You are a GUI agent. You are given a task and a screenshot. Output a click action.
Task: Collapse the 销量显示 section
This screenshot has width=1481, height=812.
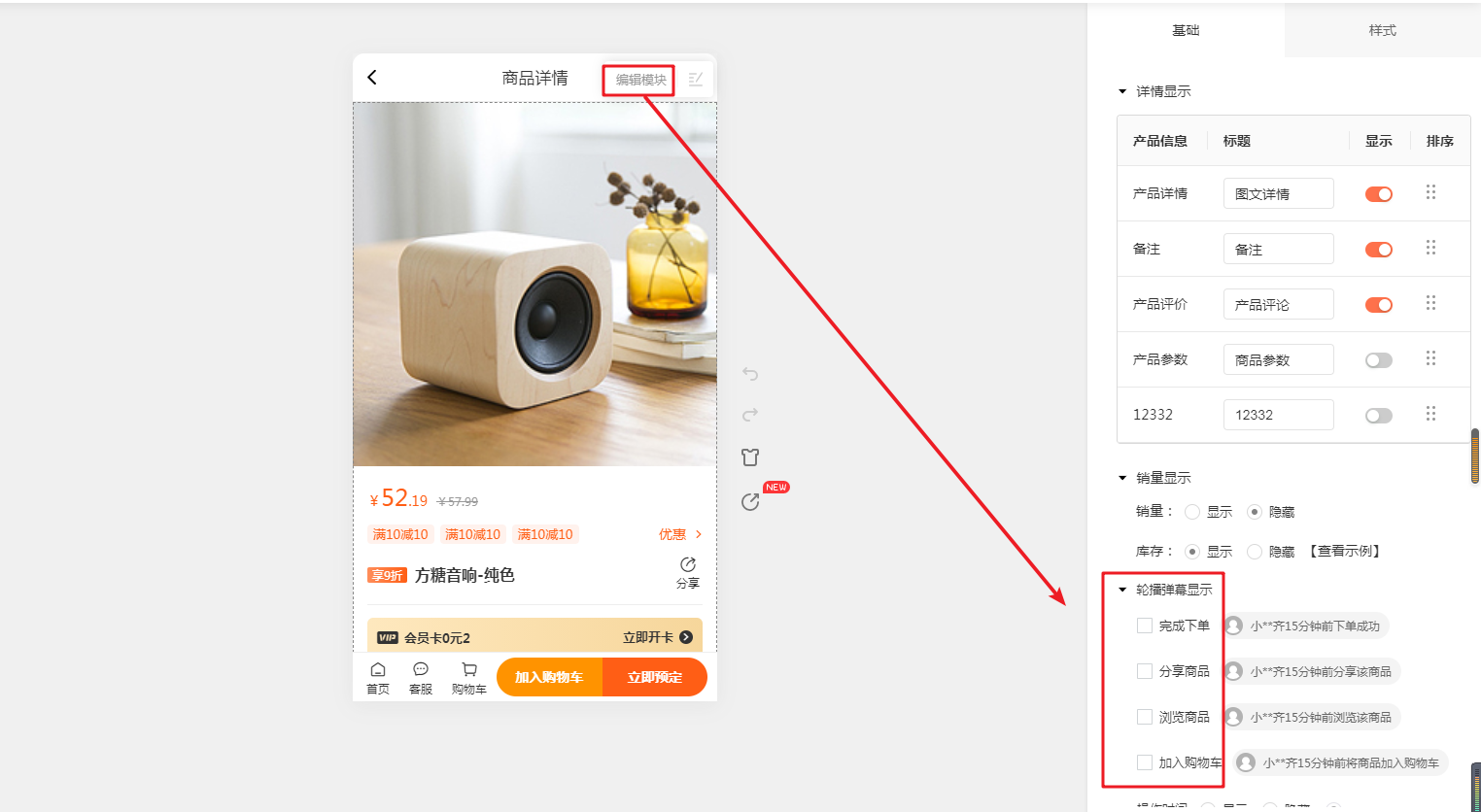(x=1122, y=478)
